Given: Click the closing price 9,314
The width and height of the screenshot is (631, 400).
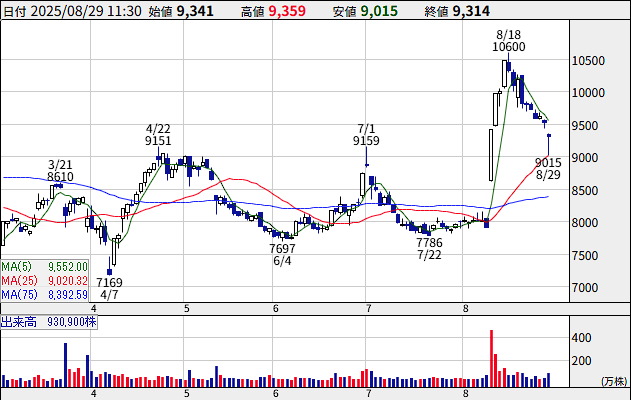Looking at the screenshot, I should (471, 11).
